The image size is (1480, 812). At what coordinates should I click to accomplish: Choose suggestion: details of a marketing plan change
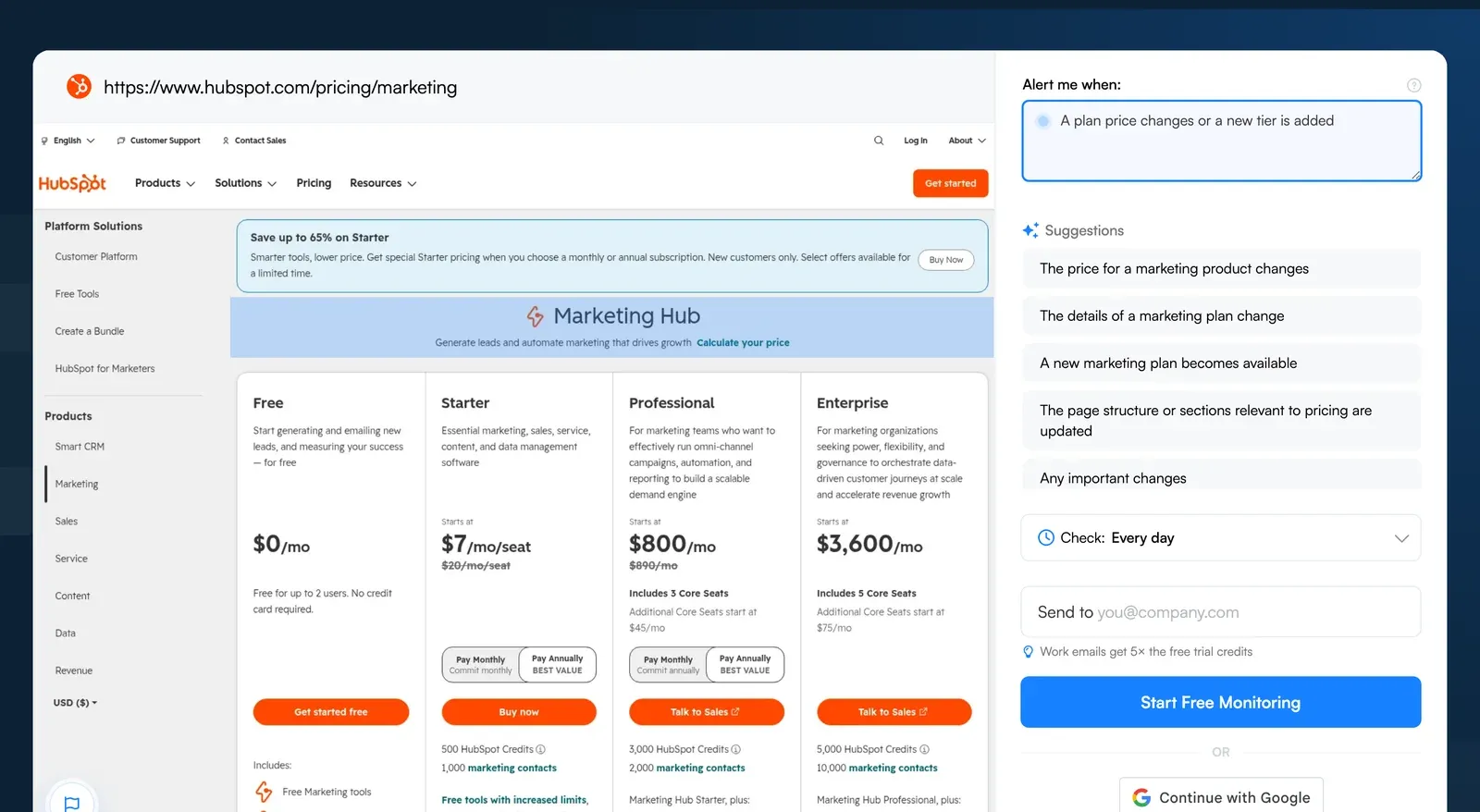point(1221,316)
